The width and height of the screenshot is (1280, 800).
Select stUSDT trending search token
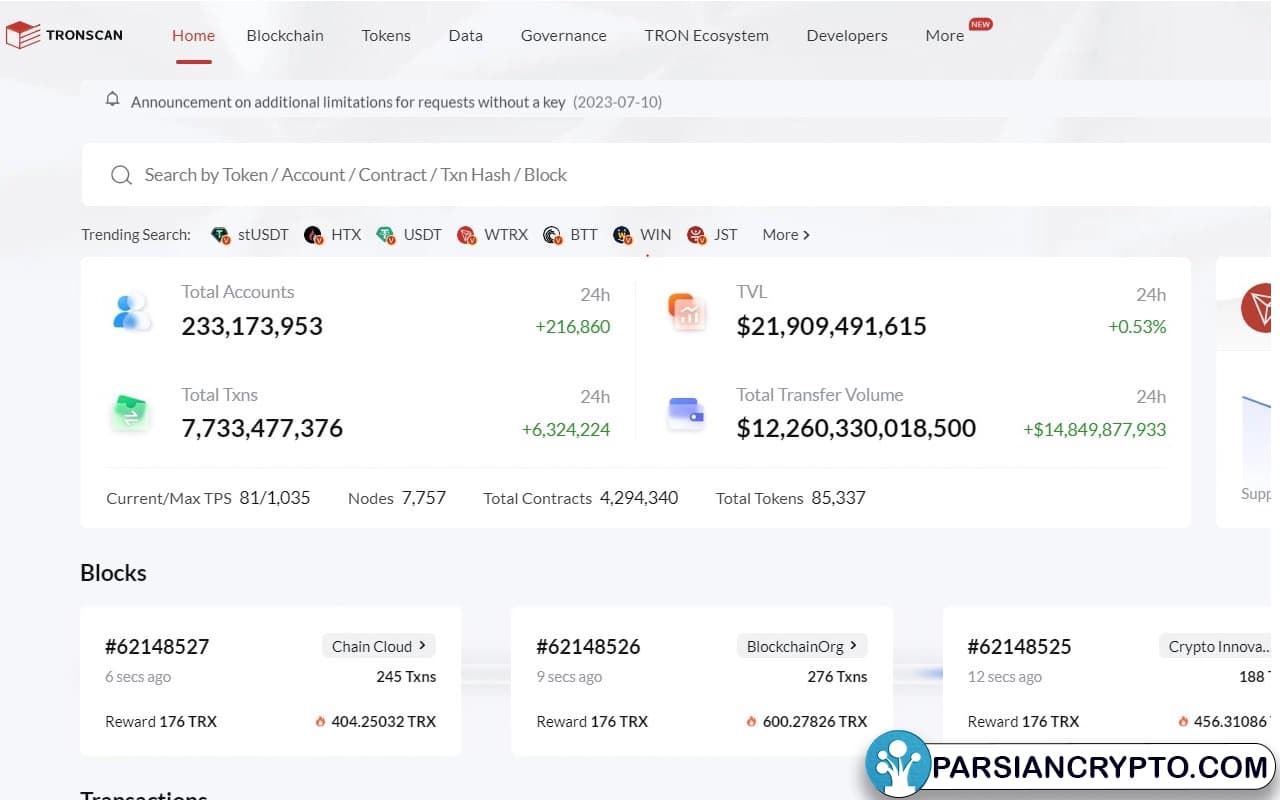[x=251, y=235]
